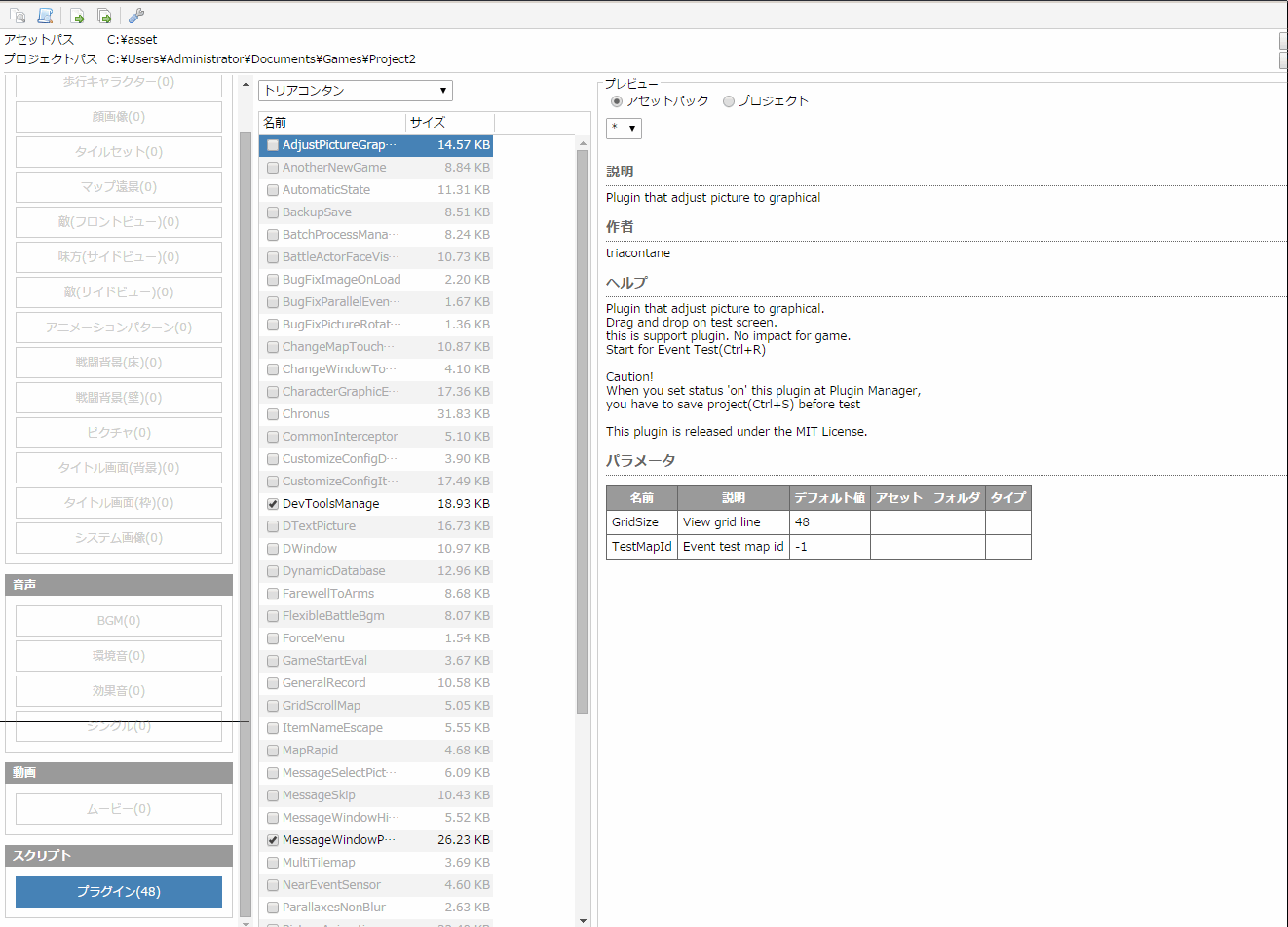Click the single-file import arrow icon
The image size is (1288, 927).
pyautogui.click(x=77, y=16)
